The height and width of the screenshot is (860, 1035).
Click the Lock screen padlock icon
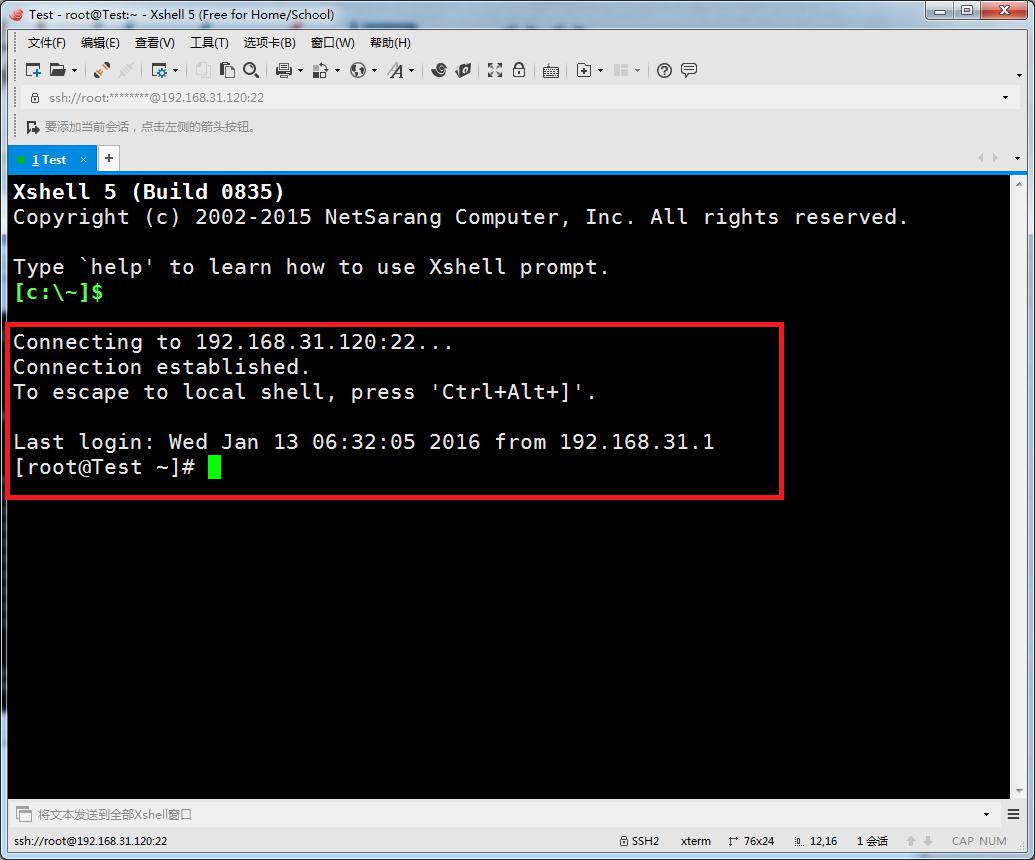point(519,70)
